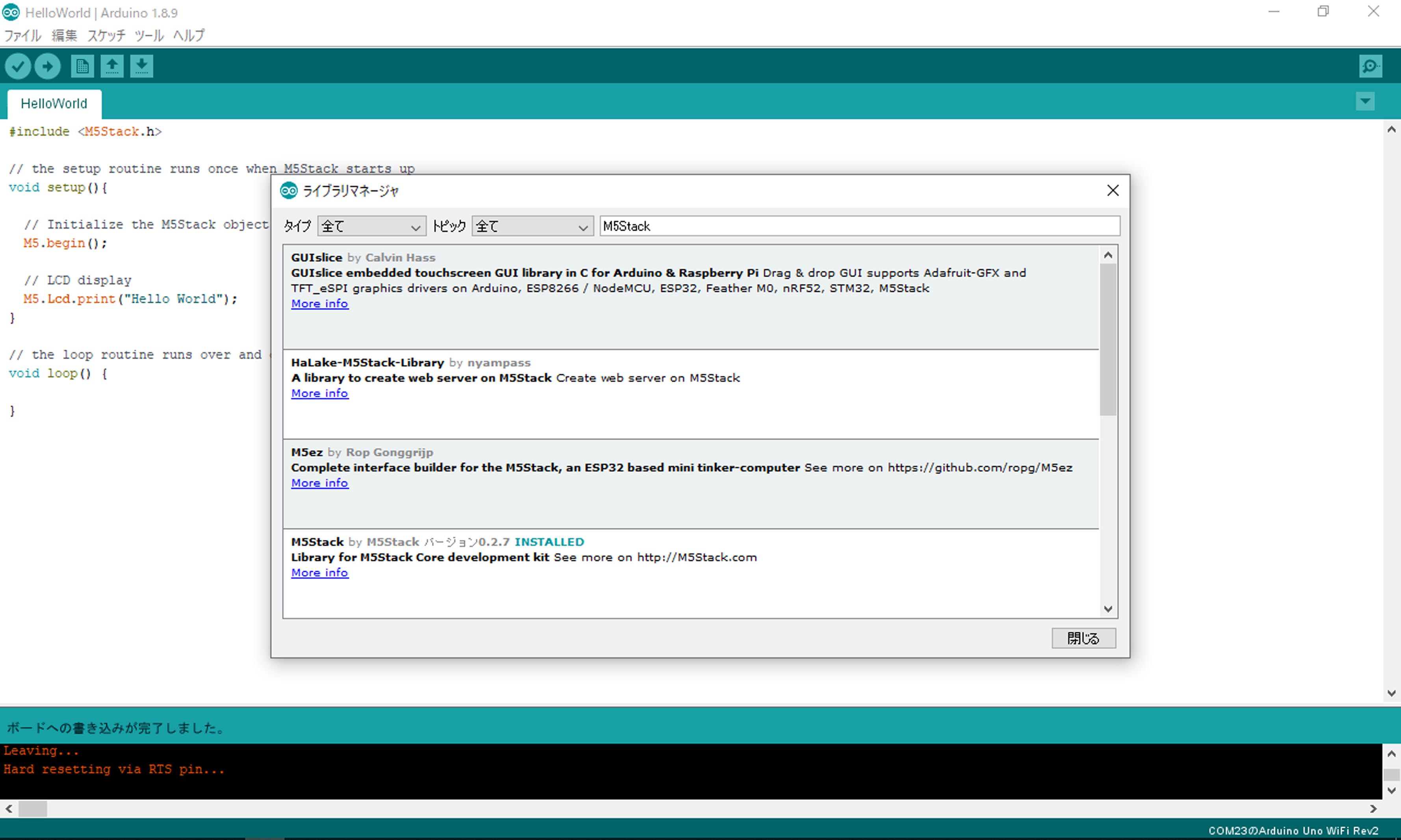Expand the トピック topic dropdown
The height and width of the screenshot is (840, 1401).
click(x=532, y=226)
